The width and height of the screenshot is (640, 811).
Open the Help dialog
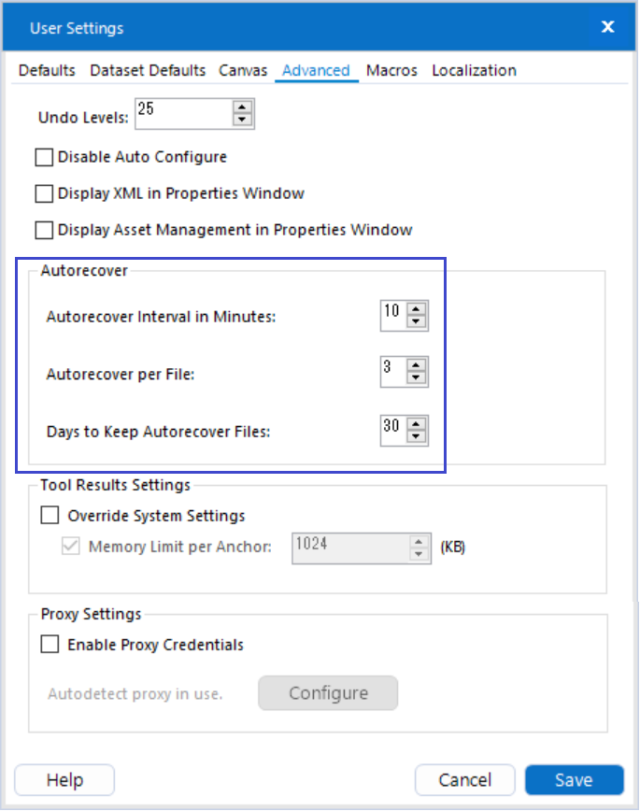pos(63,780)
